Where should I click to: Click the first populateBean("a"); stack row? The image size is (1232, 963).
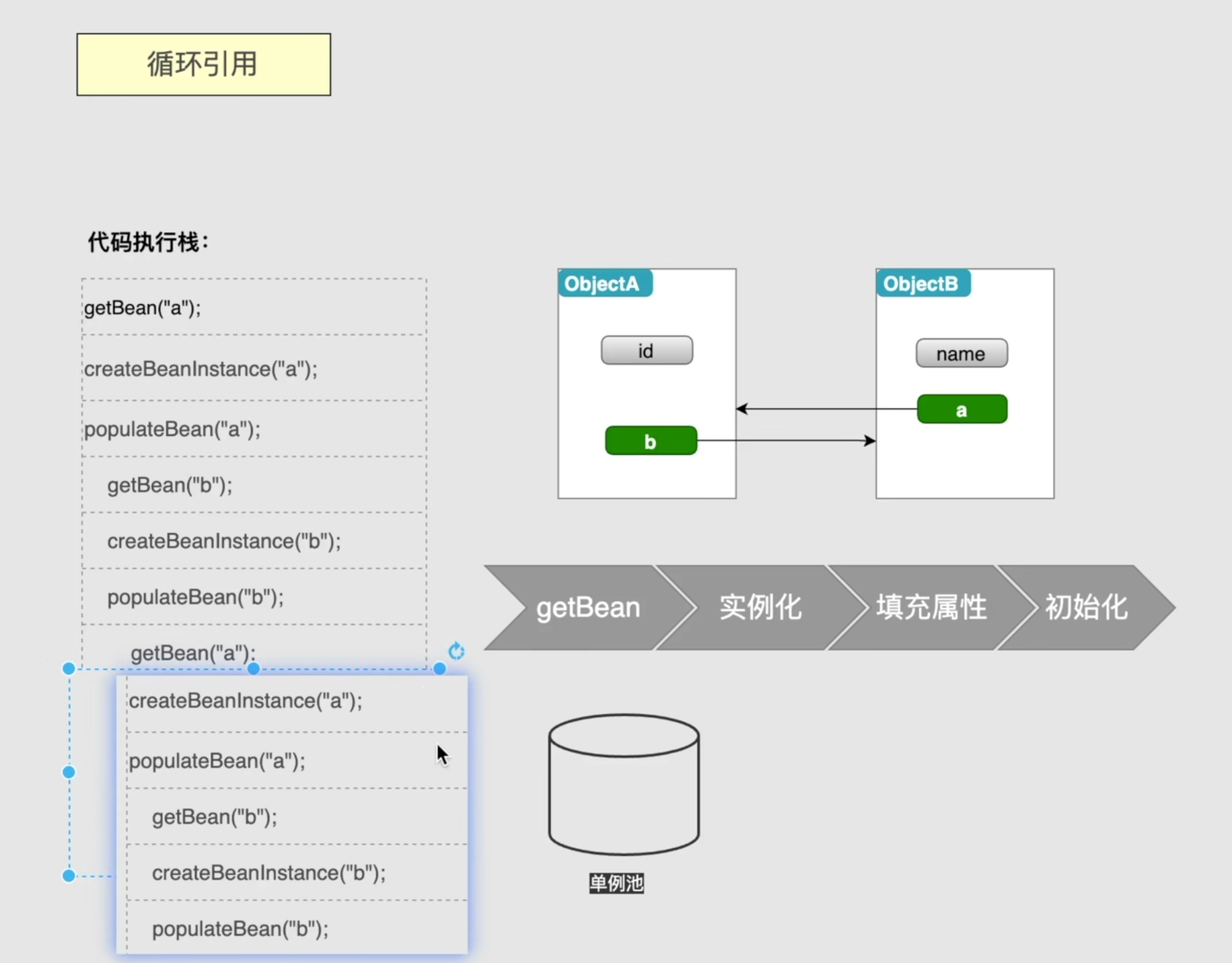[254, 429]
